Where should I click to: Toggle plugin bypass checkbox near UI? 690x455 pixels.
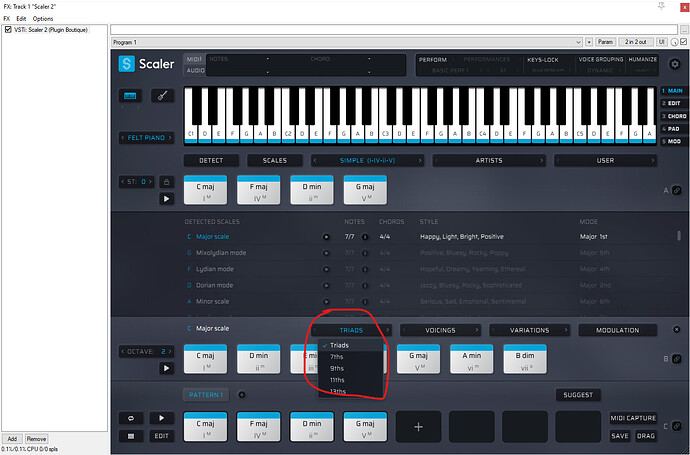(683, 42)
